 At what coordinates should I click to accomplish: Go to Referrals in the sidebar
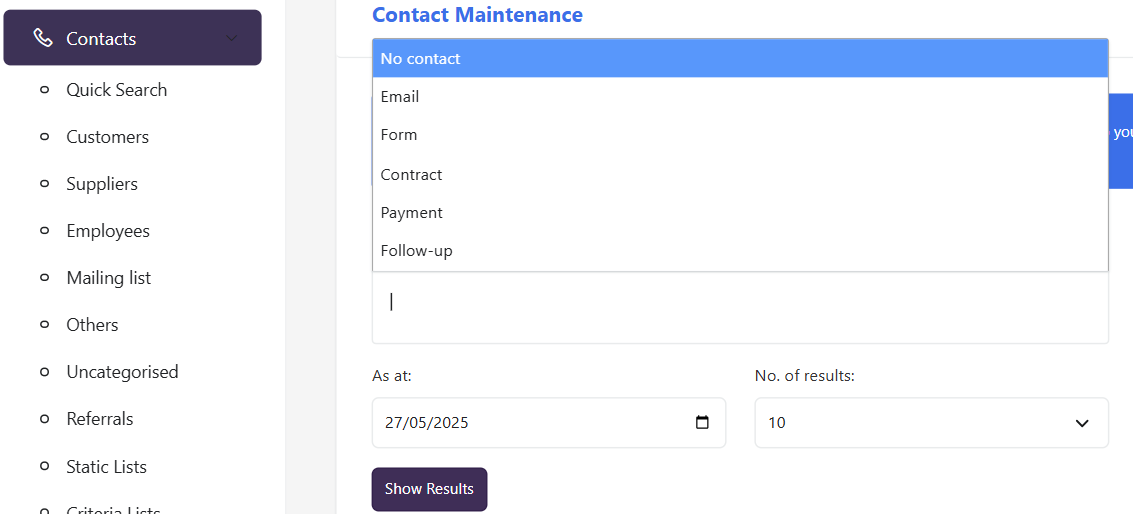[x=100, y=419]
